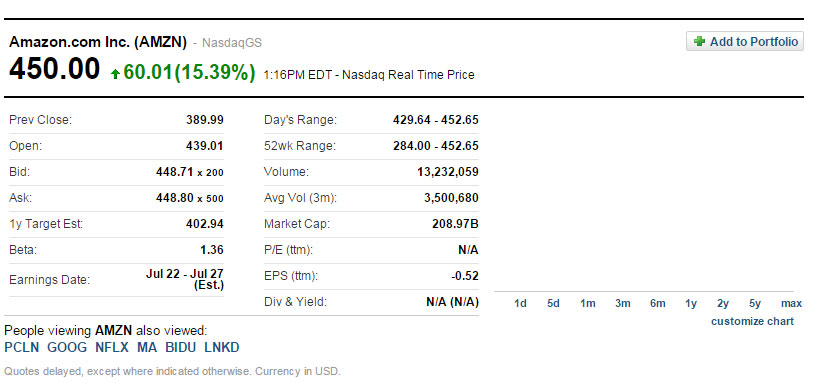View the 2y chart range
This screenshot has height=385, width=827.
(x=723, y=303)
